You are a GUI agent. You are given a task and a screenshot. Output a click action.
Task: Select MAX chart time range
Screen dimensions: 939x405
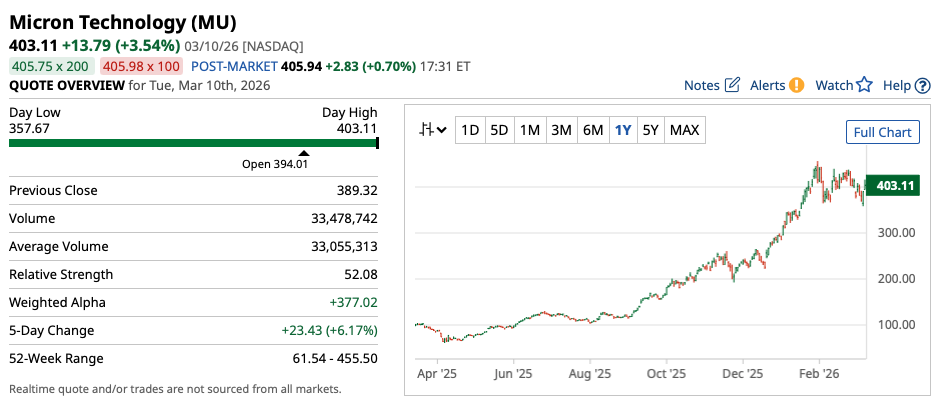tap(684, 130)
